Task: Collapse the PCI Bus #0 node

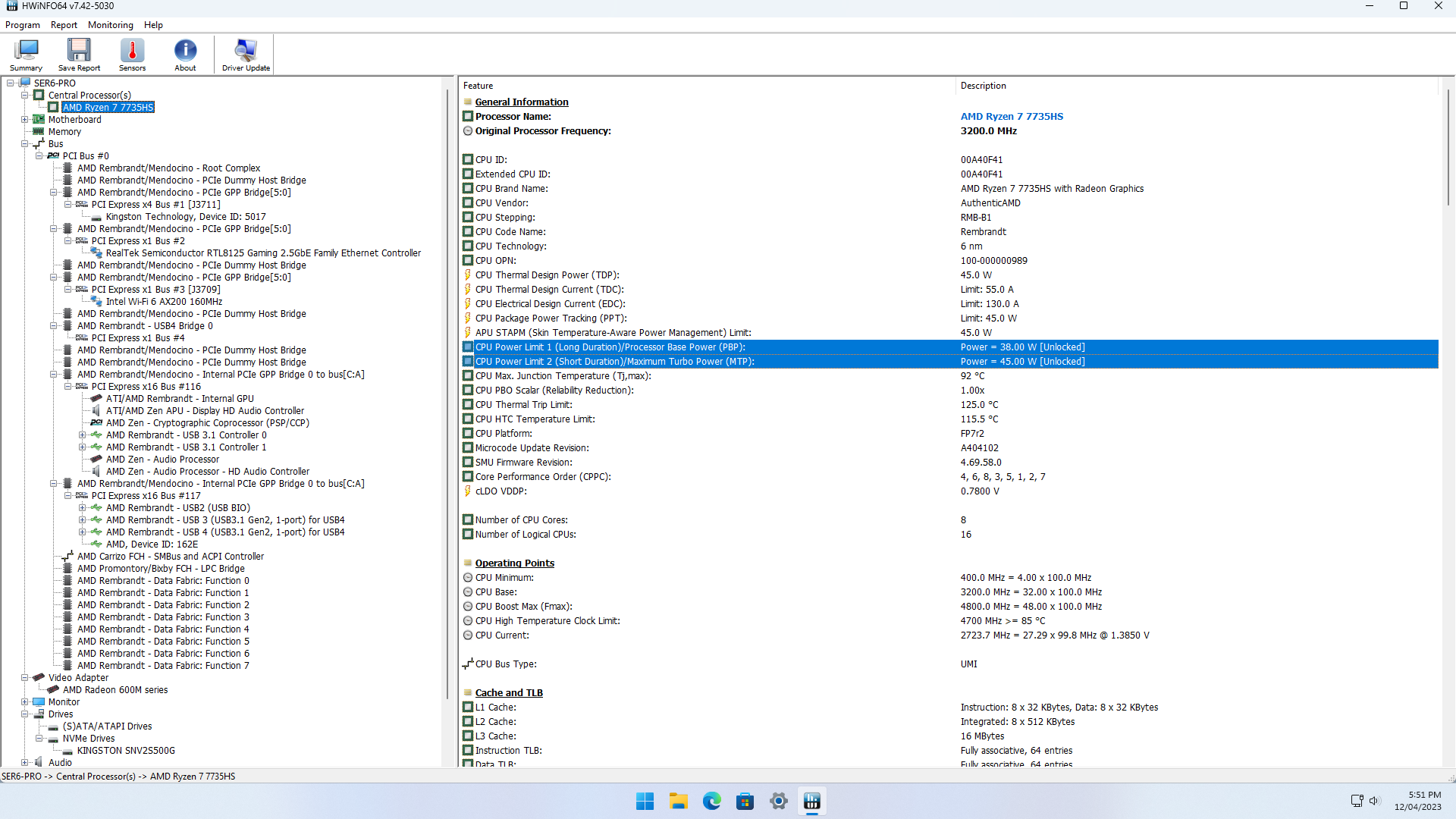Action: point(39,156)
